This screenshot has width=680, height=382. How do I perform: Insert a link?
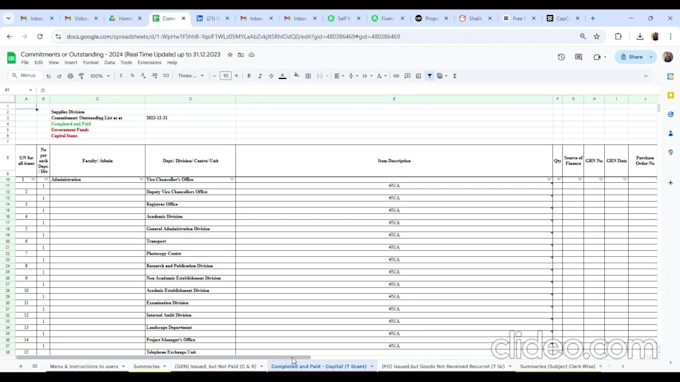[x=396, y=76]
